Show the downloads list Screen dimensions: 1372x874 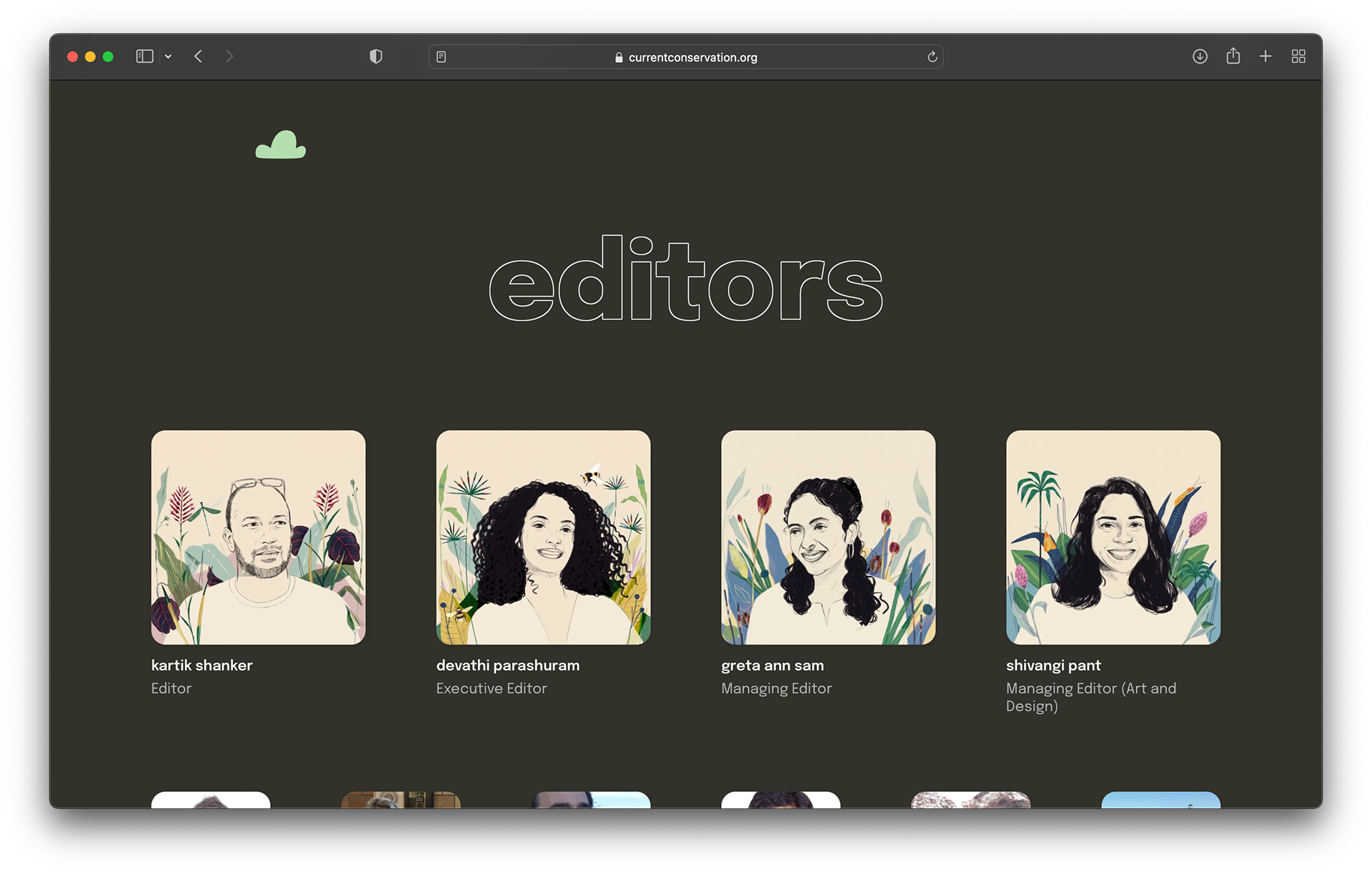pos(1200,56)
